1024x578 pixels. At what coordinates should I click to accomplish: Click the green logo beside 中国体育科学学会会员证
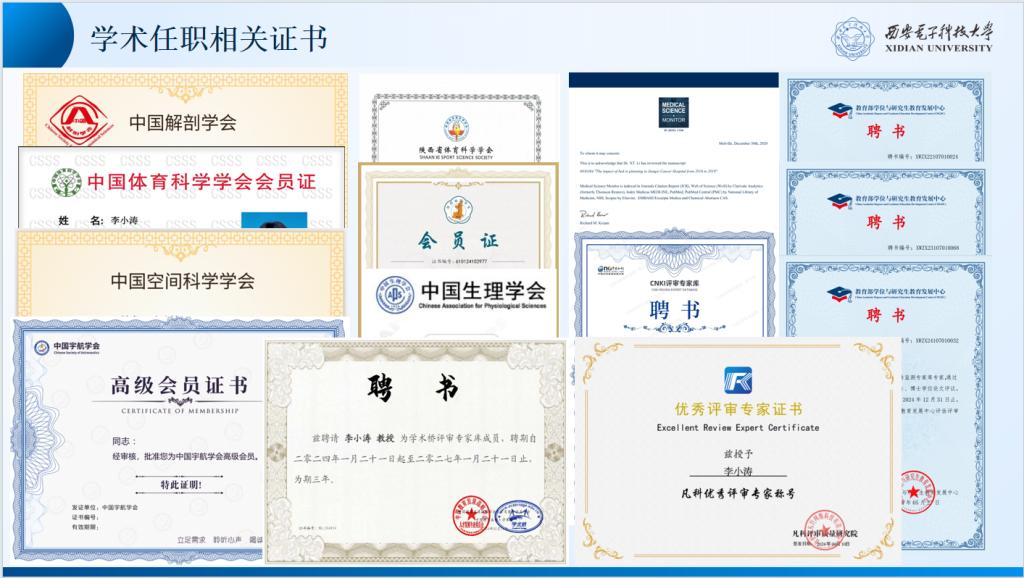(x=66, y=182)
